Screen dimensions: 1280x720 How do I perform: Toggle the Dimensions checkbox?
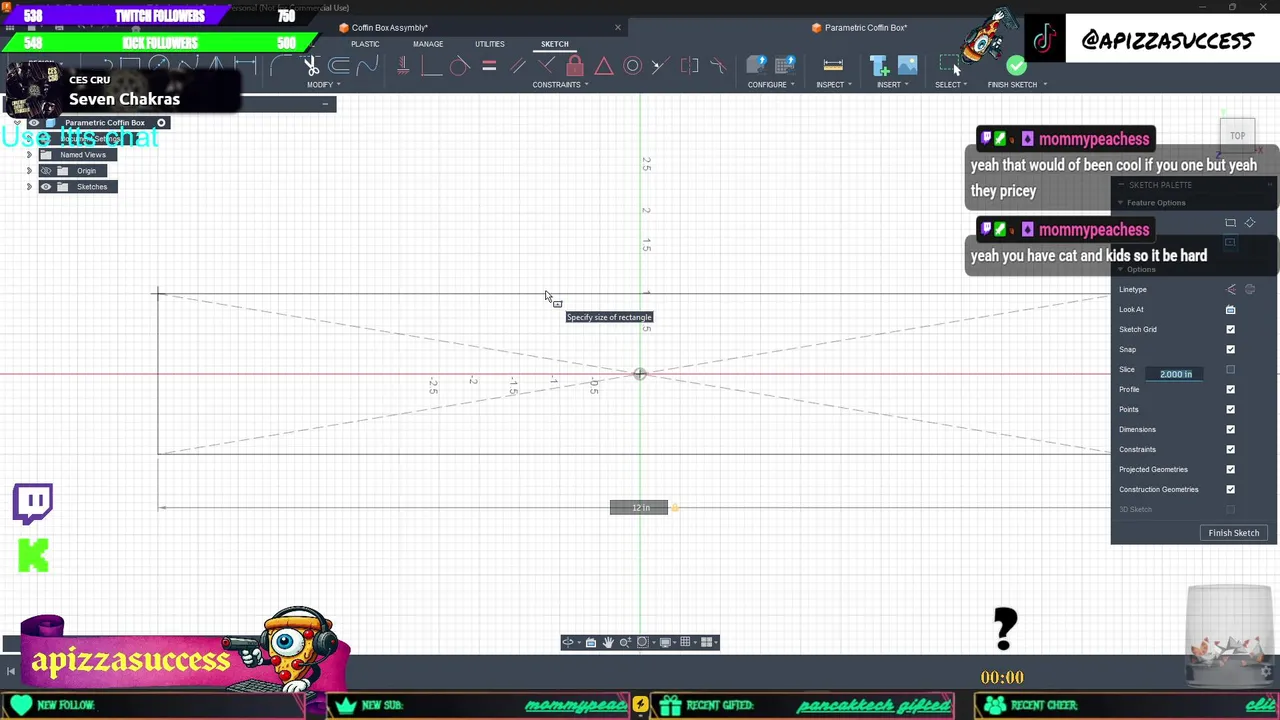coord(1231,430)
